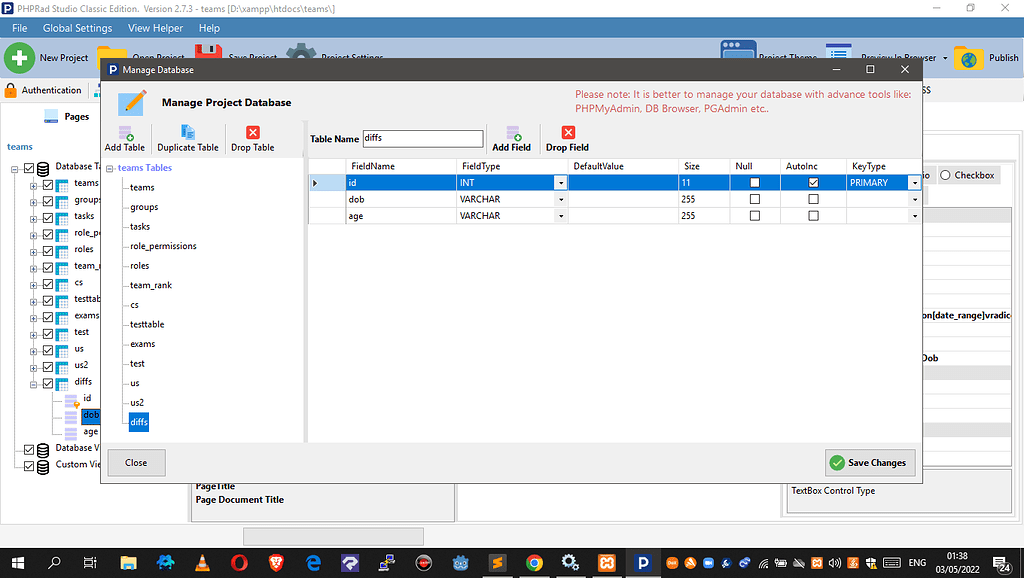Click the Publish icon on the toolbar
The width and height of the screenshot is (1024, 578).
point(967,58)
